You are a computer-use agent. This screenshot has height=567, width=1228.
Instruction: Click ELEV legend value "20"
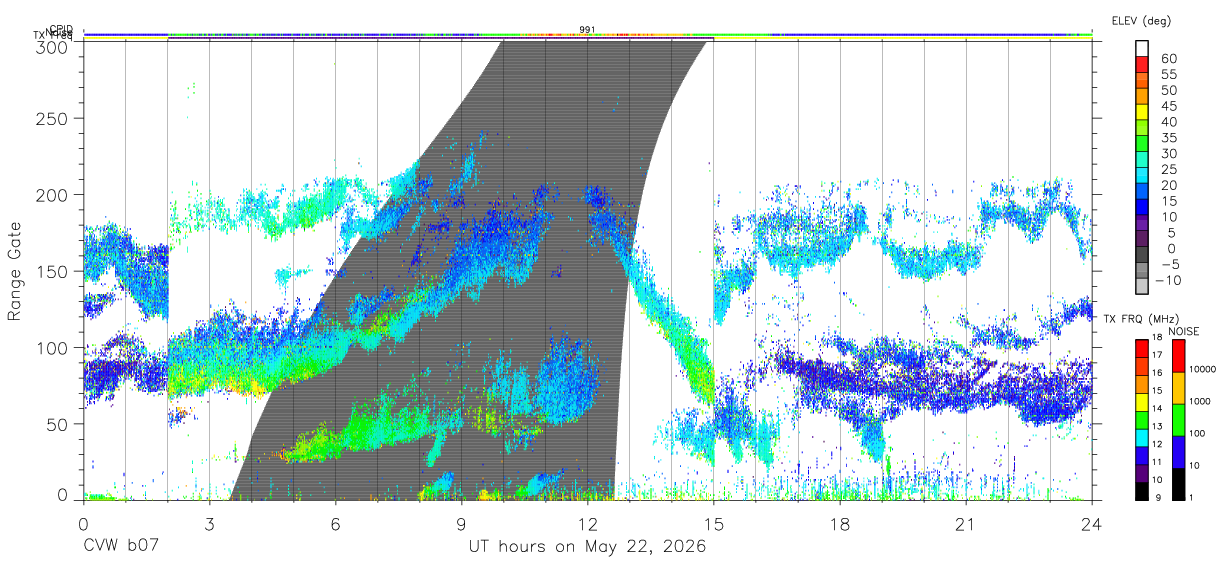[1168, 185]
